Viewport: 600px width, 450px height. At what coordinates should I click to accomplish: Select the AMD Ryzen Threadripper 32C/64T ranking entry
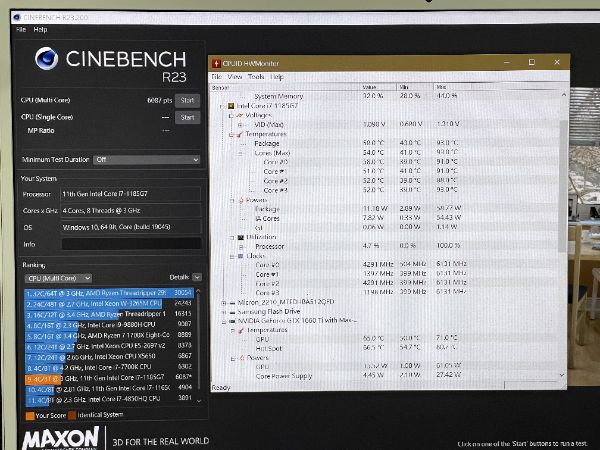point(109,293)
